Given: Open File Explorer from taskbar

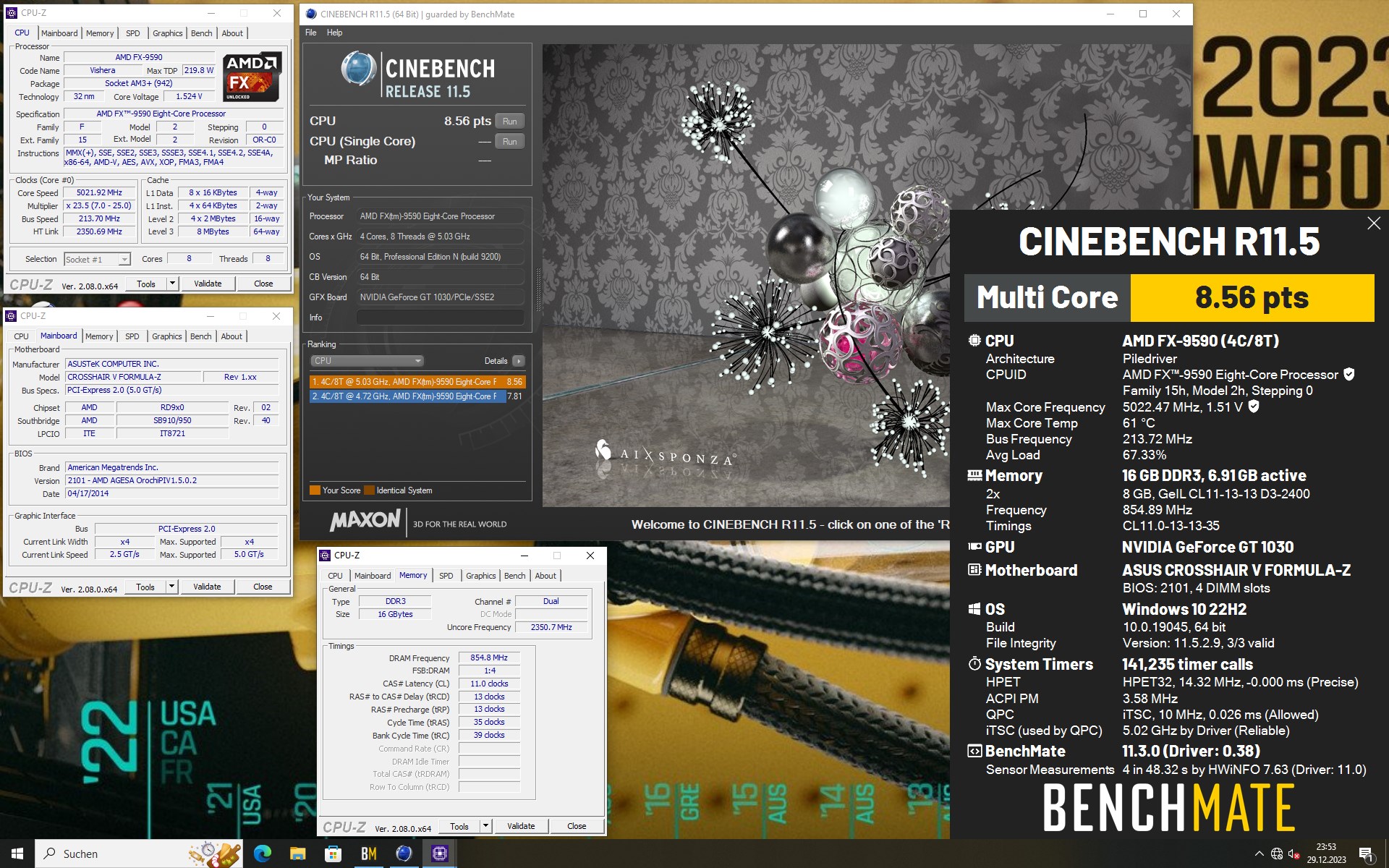Looking at the screenshot, I should pos(297,854).
